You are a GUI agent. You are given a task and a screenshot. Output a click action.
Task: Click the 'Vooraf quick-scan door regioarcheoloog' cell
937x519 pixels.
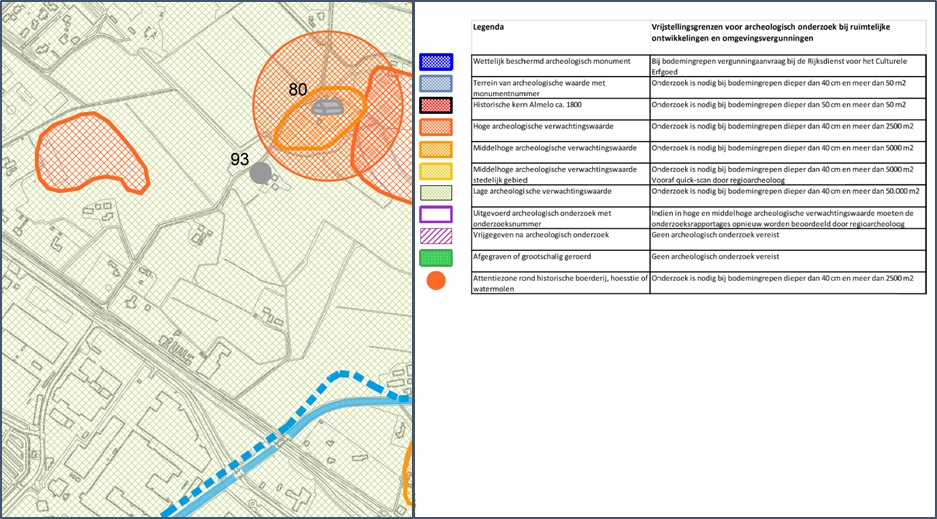(788, 174)
